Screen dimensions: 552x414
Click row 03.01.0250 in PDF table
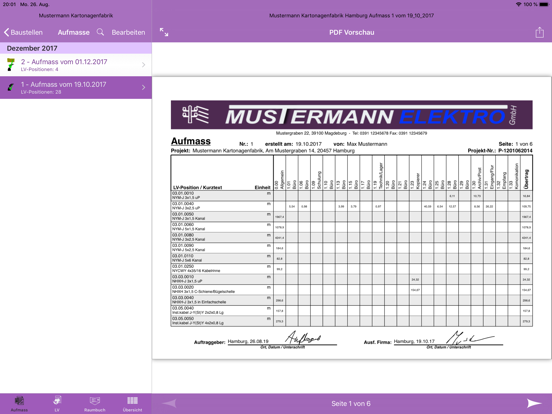tap(352, 269)
